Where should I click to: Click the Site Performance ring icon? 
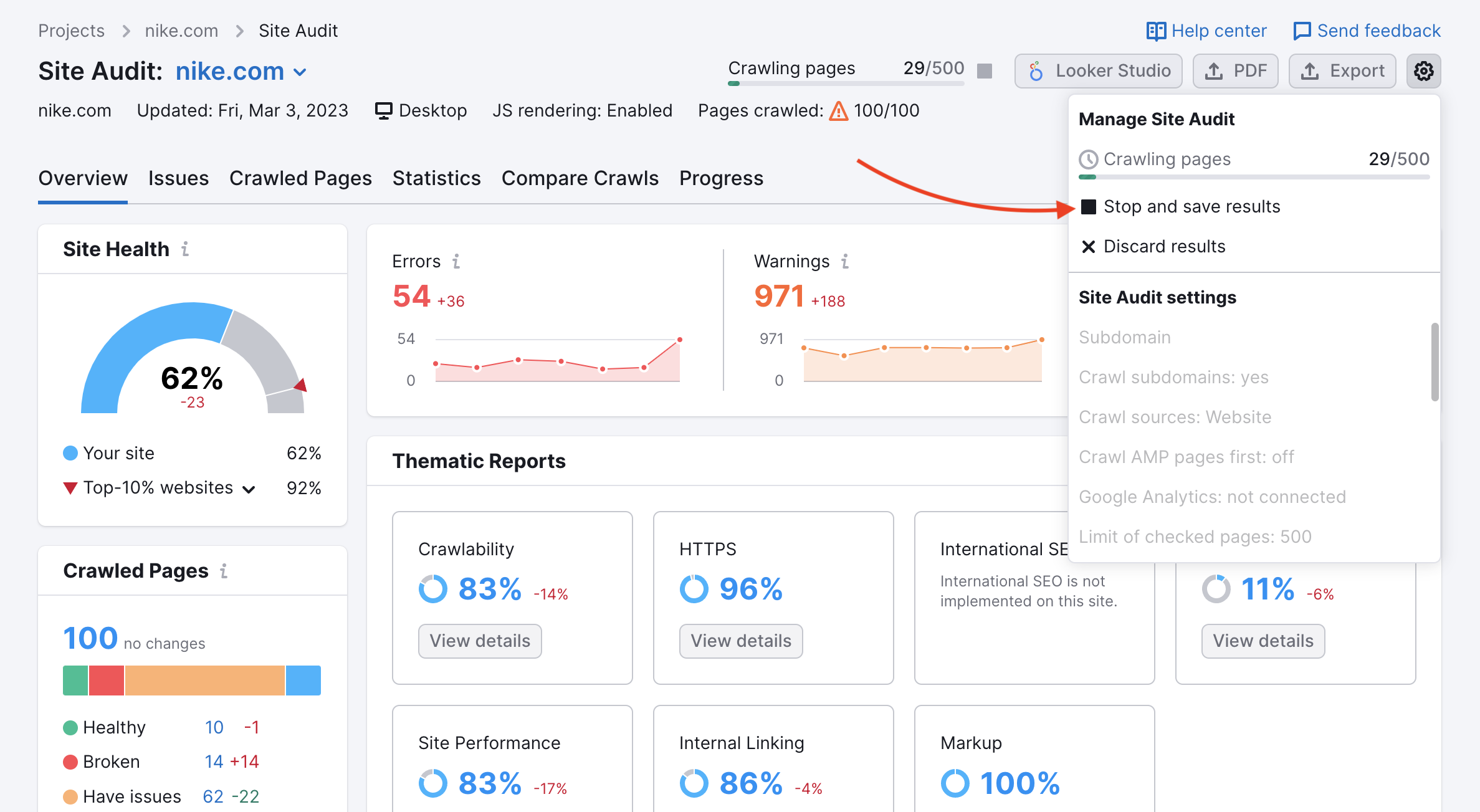[x=432, y=783]
